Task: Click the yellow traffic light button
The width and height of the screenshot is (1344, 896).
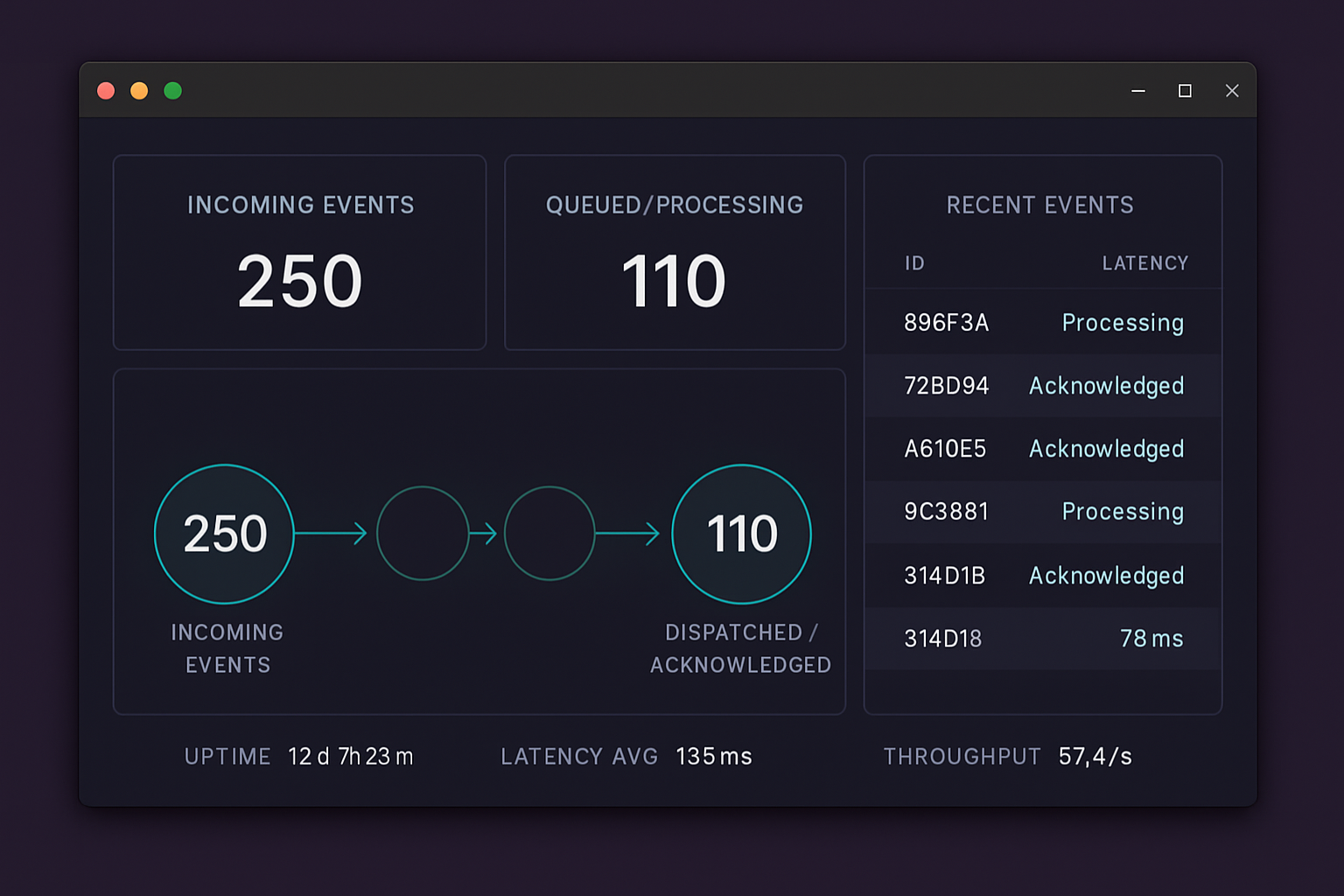Action: tap(139, 90)
